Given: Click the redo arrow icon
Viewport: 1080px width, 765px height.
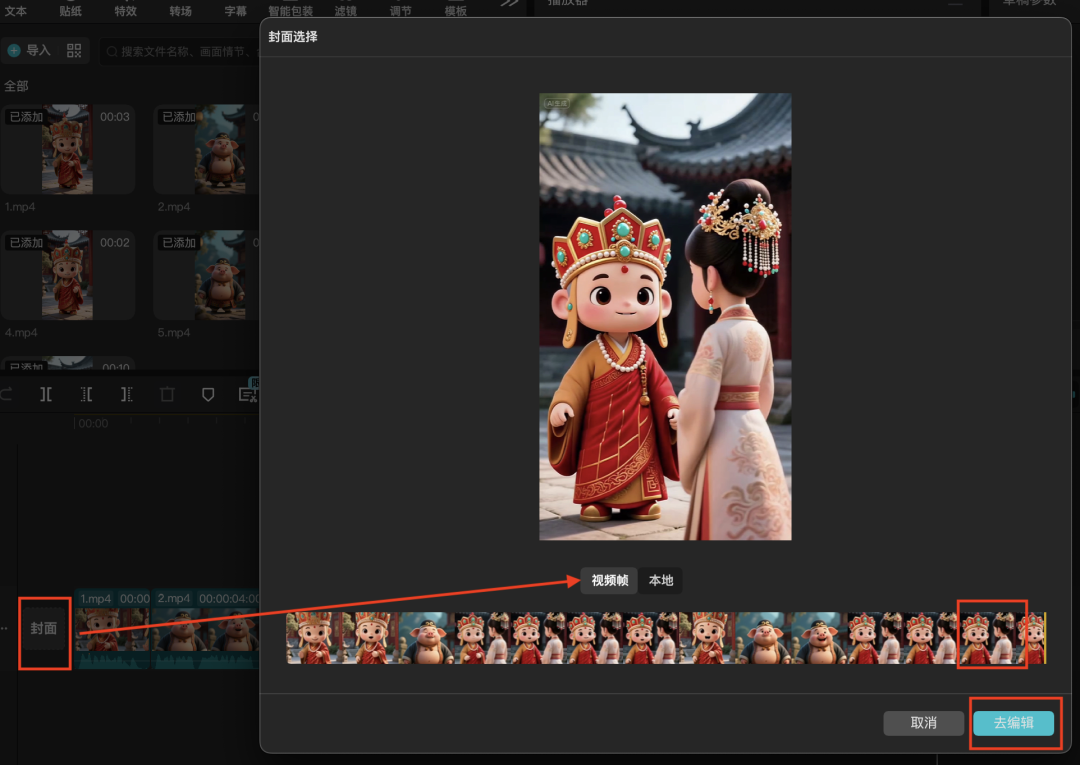Looking at the screenshot, I should coord(7,395).
